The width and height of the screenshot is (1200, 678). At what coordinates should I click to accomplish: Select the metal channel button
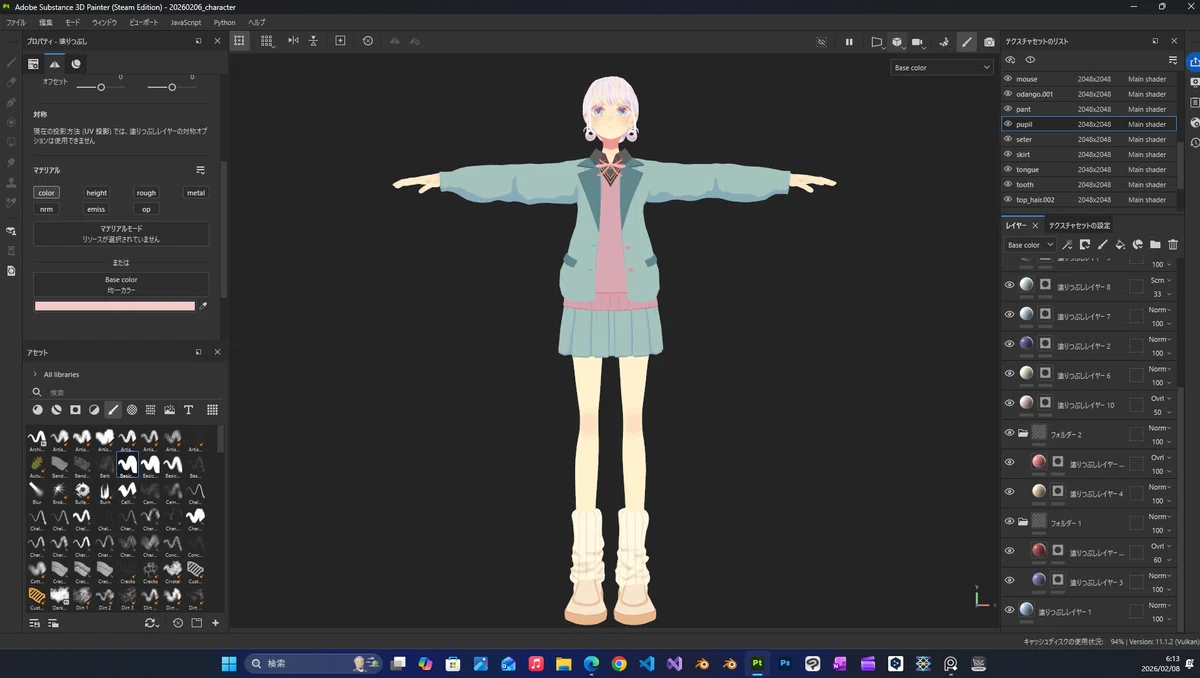[x=196, y=193]
